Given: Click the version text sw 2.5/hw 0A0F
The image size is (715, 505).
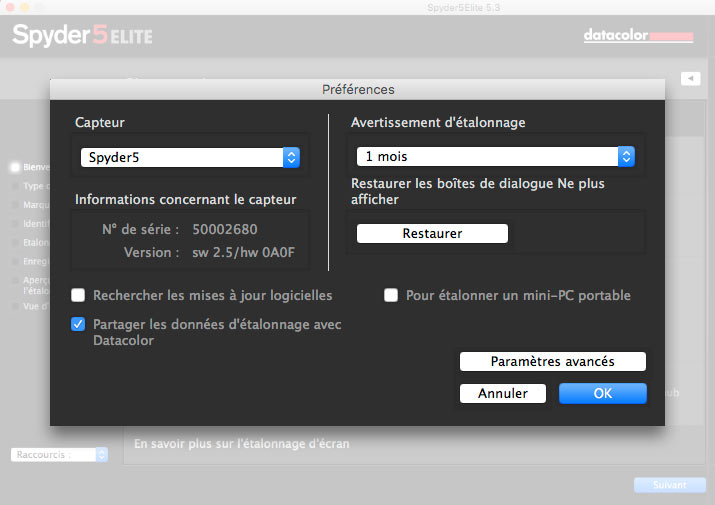Looking at the screenshot, I should coord(244,252).
